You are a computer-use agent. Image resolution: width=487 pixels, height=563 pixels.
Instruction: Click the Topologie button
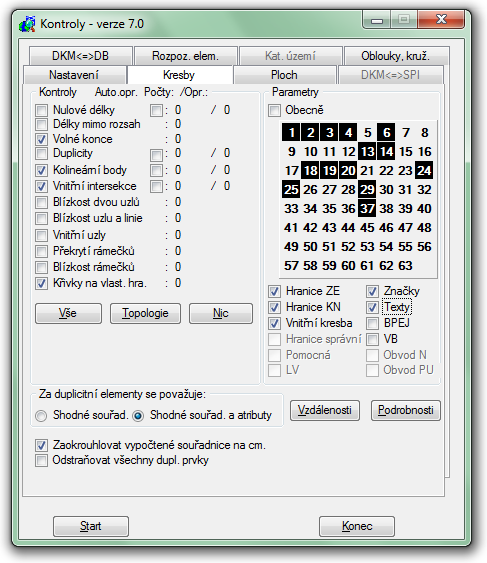(145, 313)
